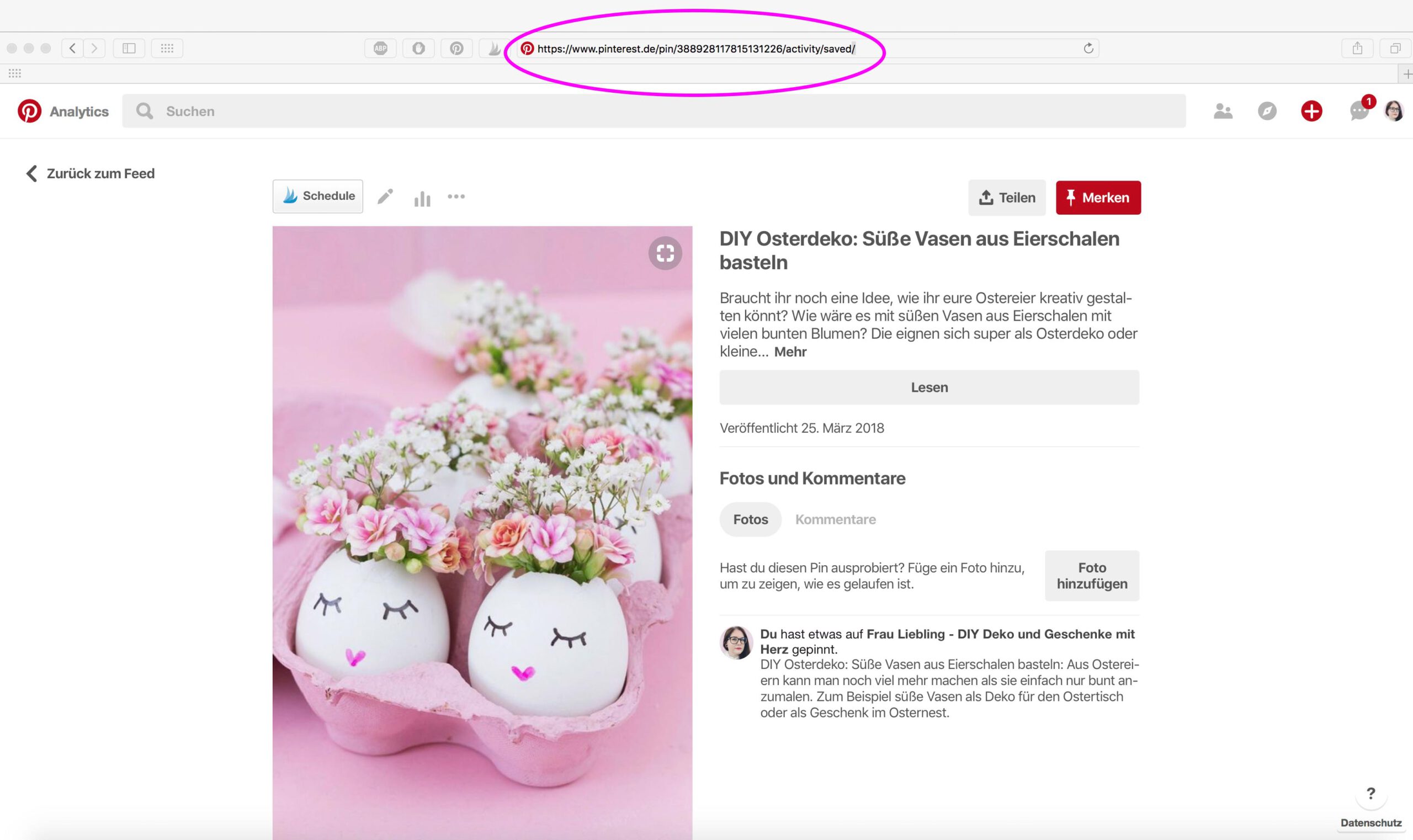The image size is (1413, 840).
Task: Select the Fotos tab
Action: click(750, 519)
